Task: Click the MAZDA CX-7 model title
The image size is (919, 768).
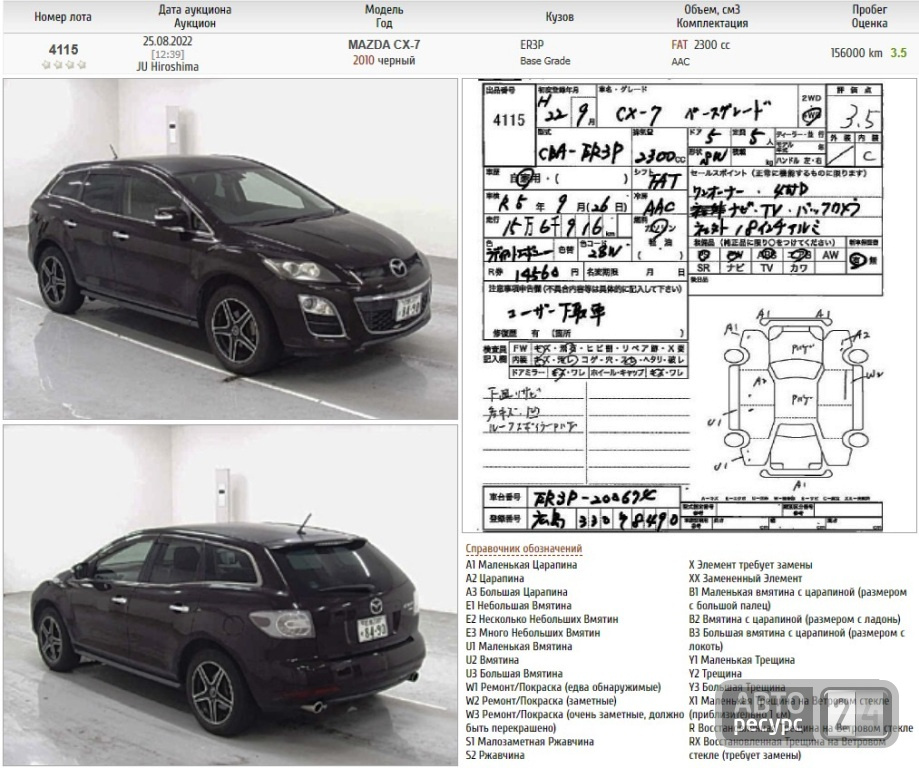Action: point(384,45)
